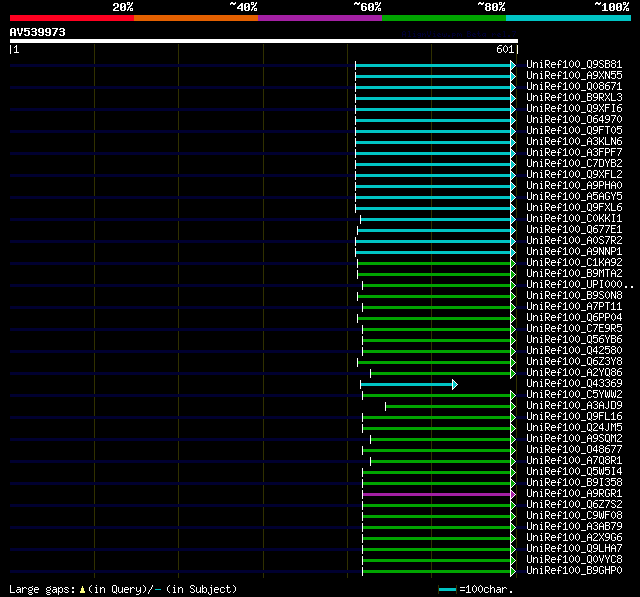Click the UniRef100_C0KKI1 label

click(x=574, y=219)
